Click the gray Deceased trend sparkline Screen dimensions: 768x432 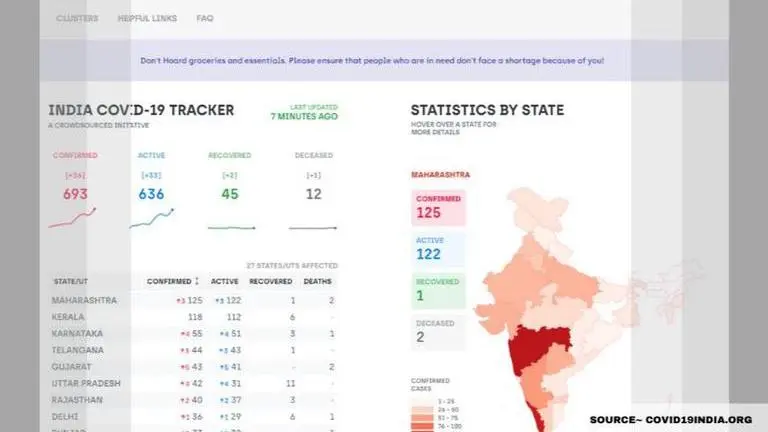(x=313, y=227)
